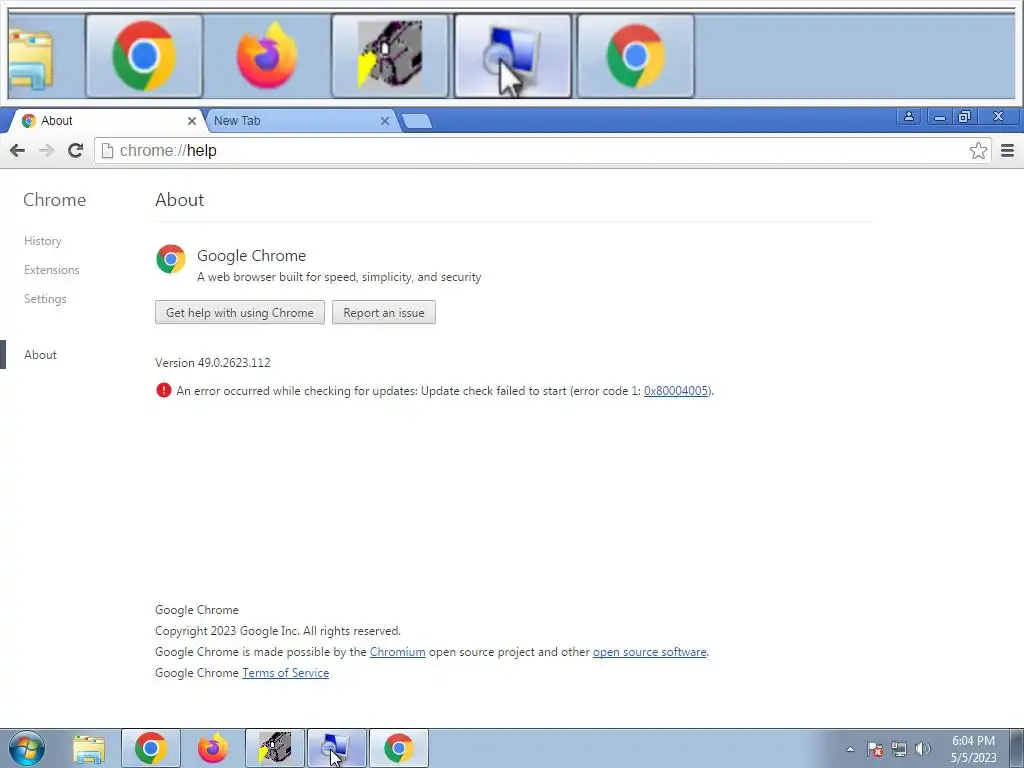Click the Firefox thumbnail in the top strip
This screenshot has width=1024, height=768.
coord(267,56)
